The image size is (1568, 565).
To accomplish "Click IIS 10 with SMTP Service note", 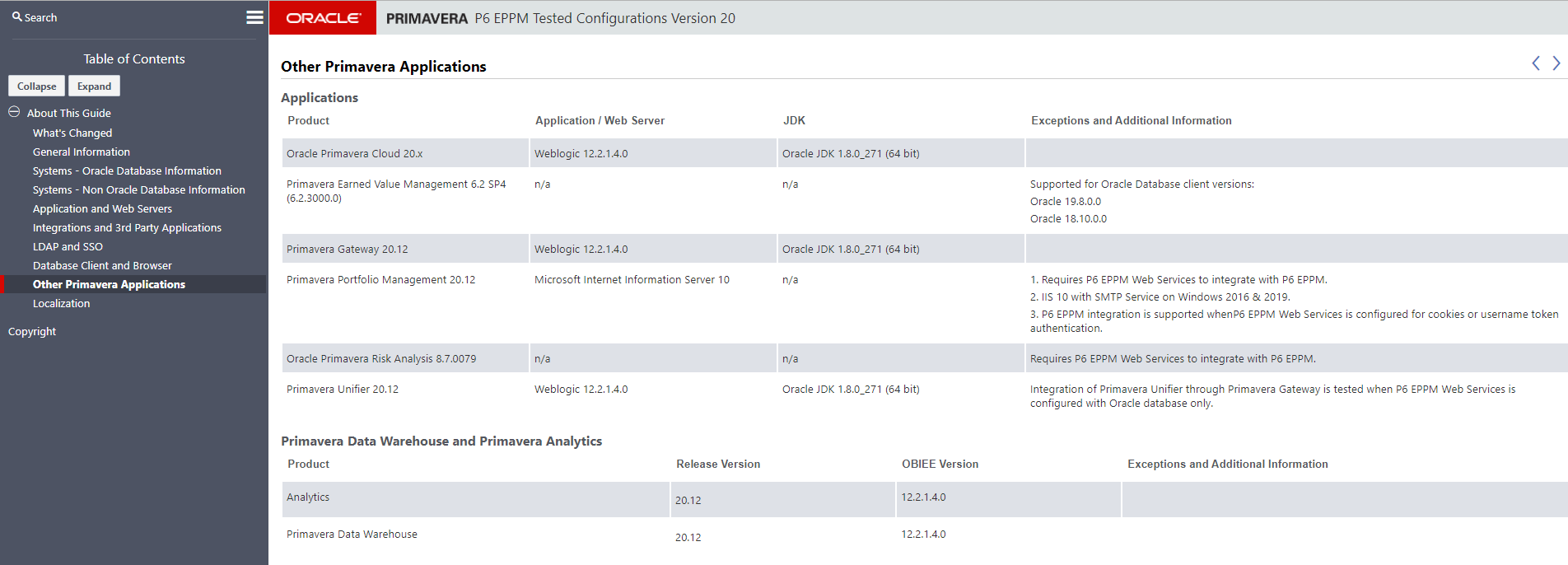I will pos(1160,297).
